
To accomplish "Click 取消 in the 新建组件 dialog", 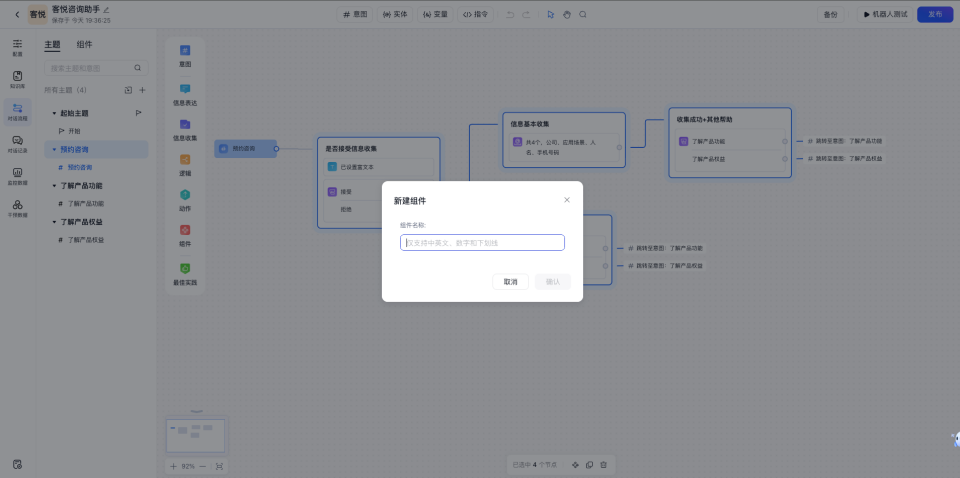I will [510, 282].
